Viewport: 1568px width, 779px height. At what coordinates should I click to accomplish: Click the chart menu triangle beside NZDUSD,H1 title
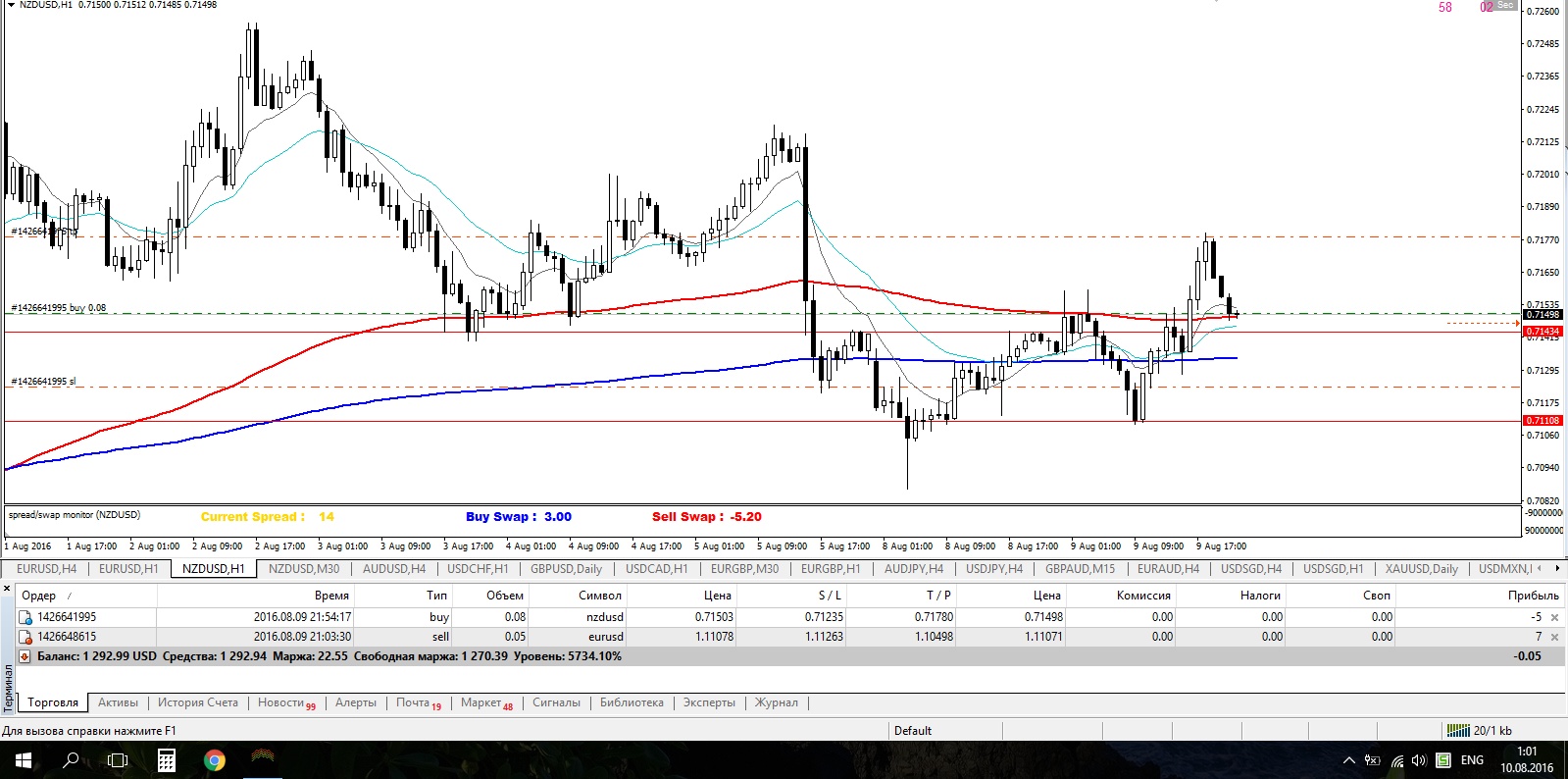(x=11, y=5)
